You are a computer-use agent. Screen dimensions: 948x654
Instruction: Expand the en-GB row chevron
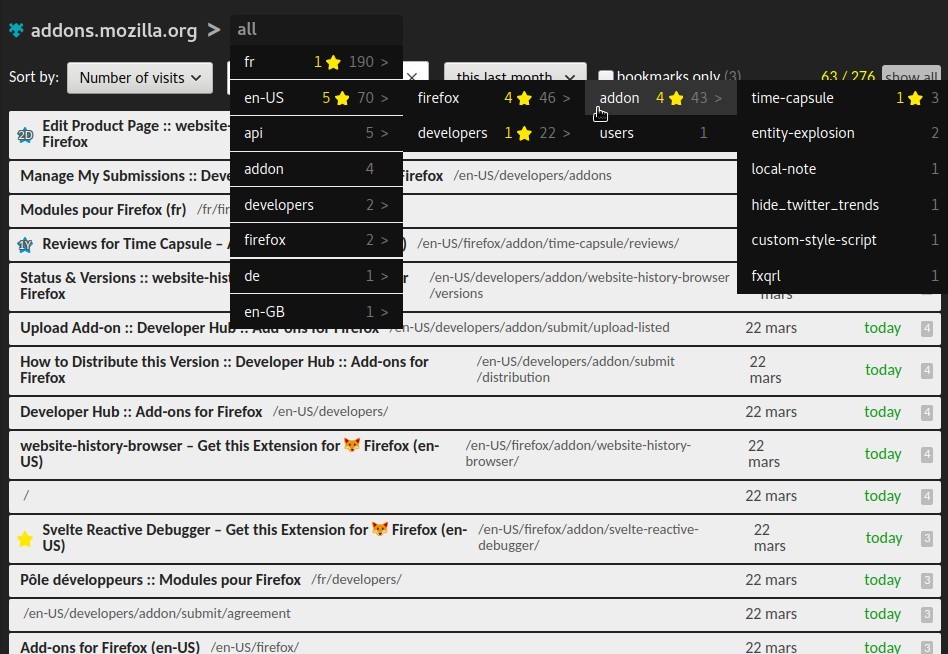click(385, 312)
